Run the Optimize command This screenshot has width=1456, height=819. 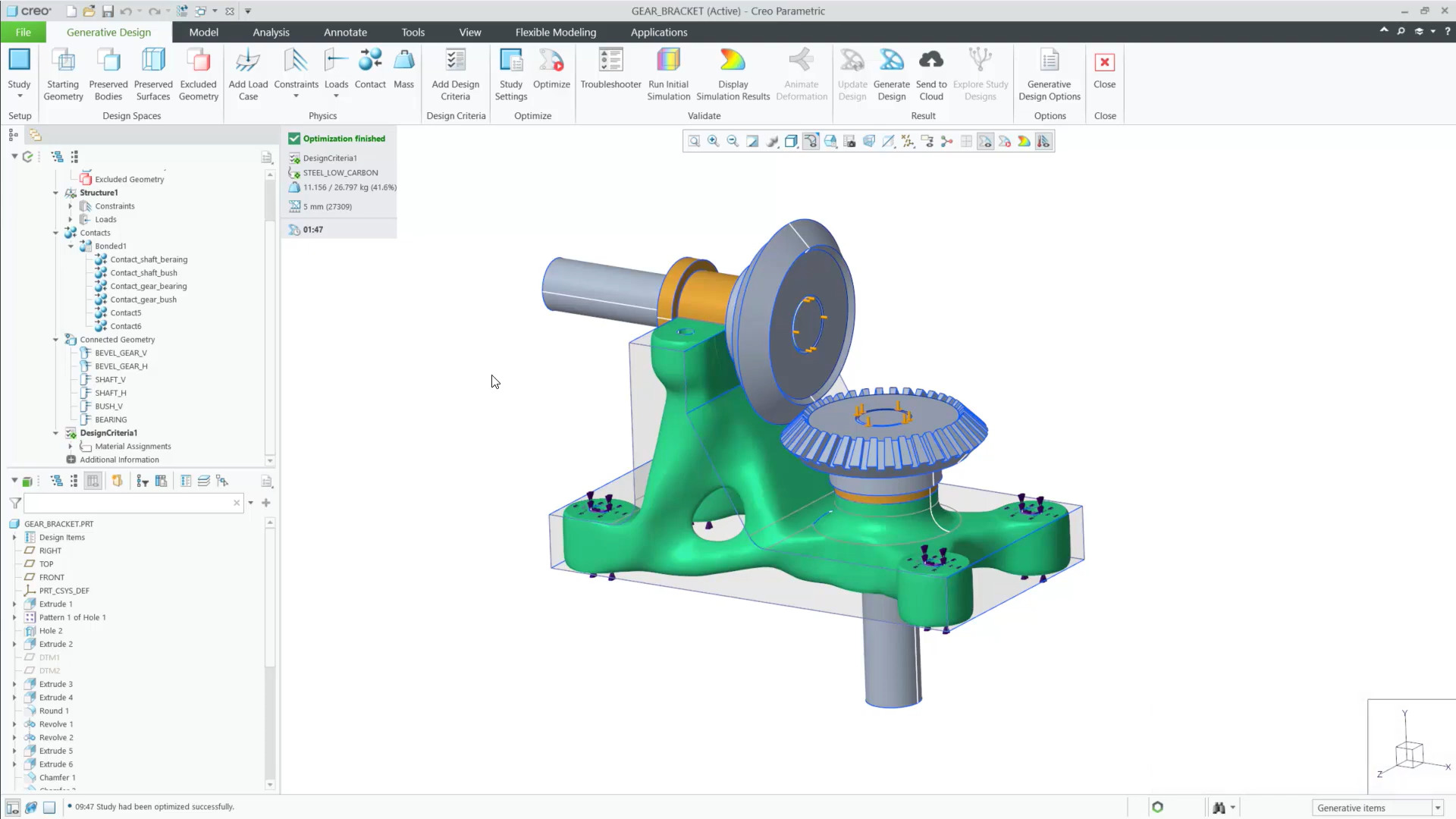click(551, 68)
